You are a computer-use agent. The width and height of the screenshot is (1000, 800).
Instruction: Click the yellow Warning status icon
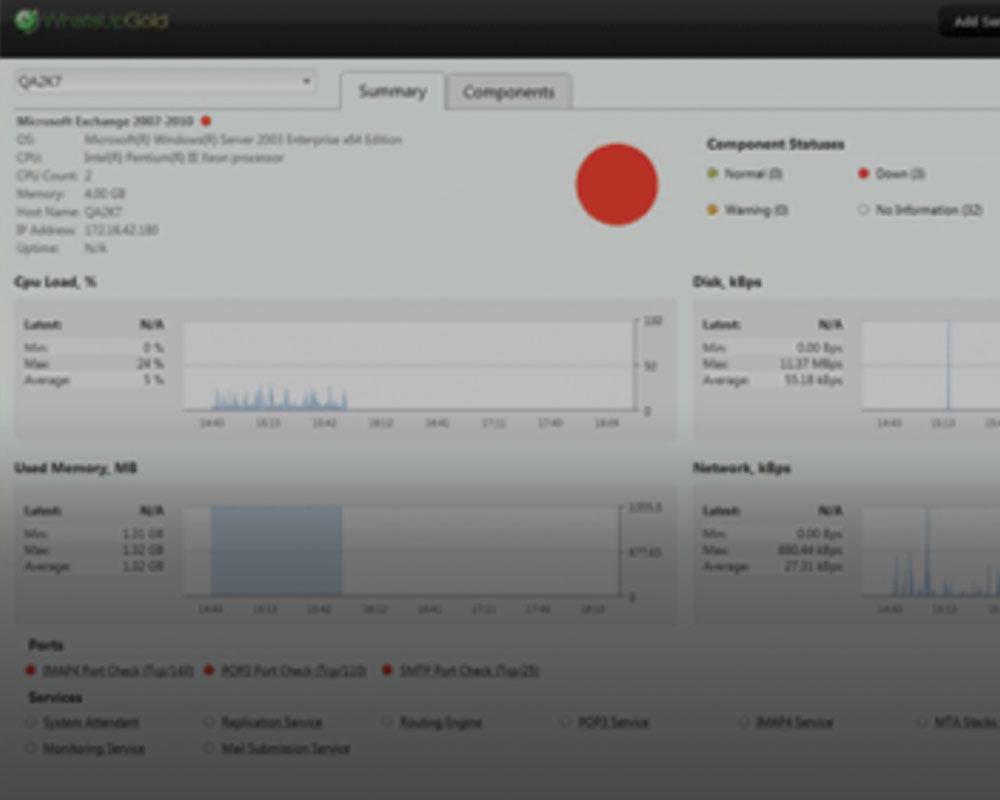point(710,210)
